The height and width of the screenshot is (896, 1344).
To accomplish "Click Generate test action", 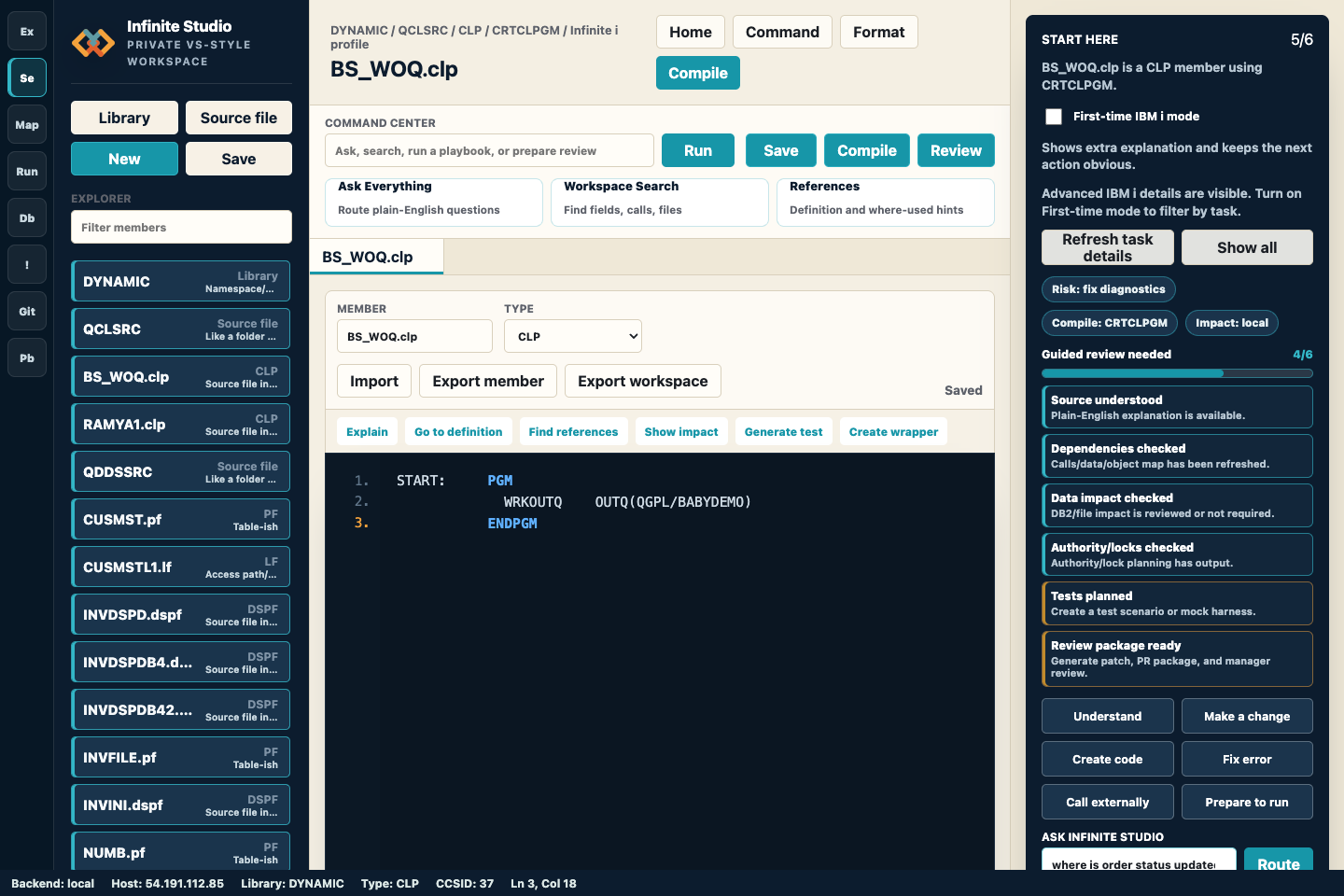I will (784, 431).
